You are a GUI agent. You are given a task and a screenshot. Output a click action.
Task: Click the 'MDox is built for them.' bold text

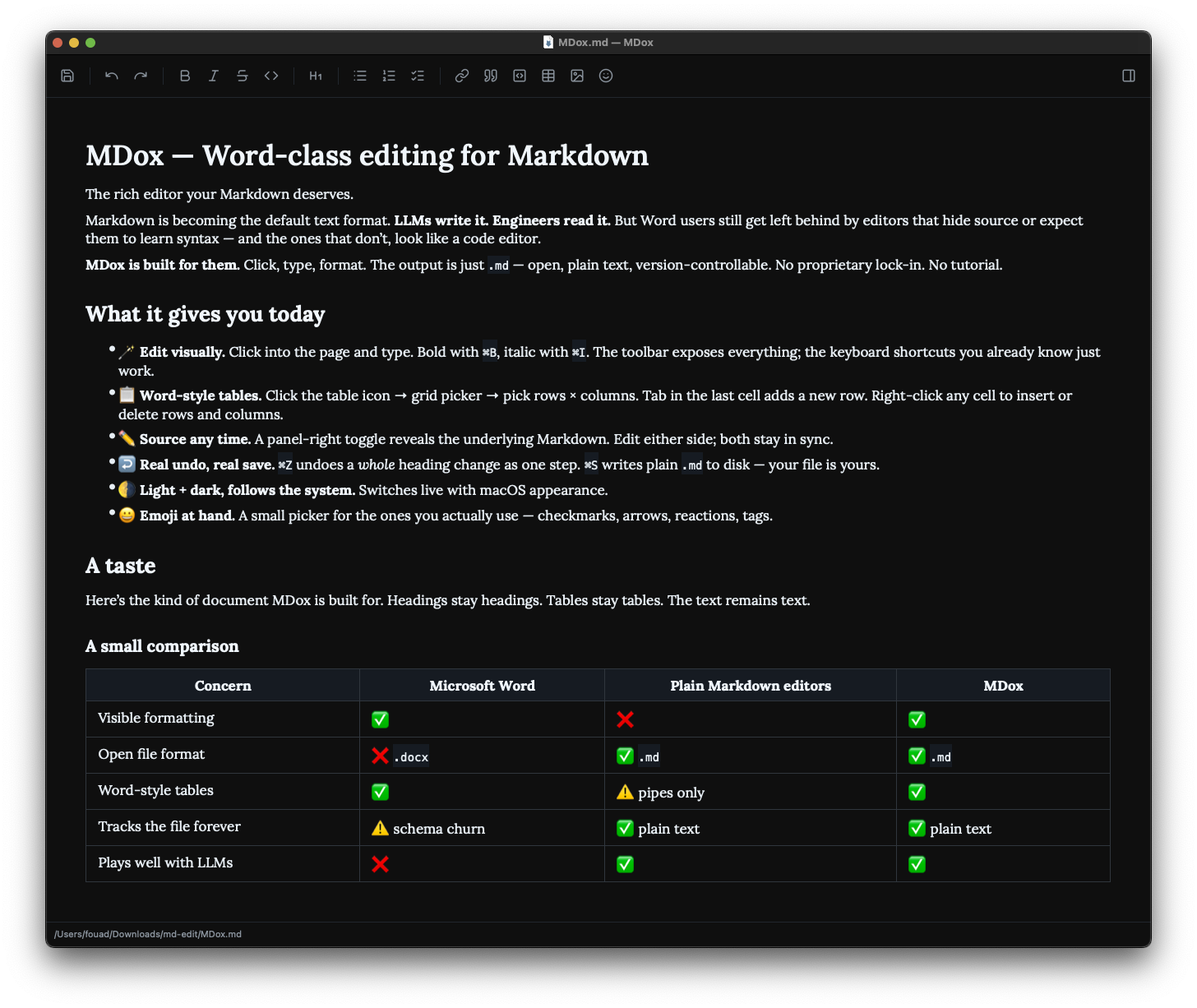[163, 265]
